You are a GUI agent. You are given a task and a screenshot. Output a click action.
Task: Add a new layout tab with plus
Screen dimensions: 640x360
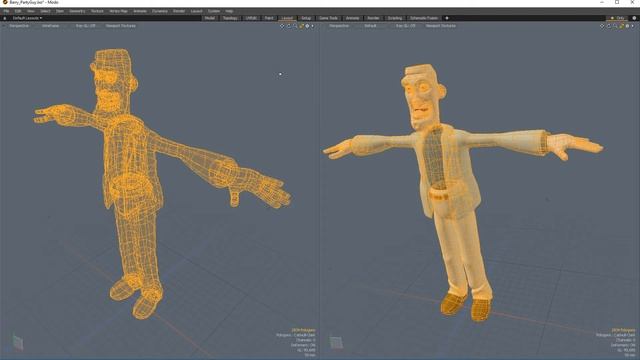(447, 18)
